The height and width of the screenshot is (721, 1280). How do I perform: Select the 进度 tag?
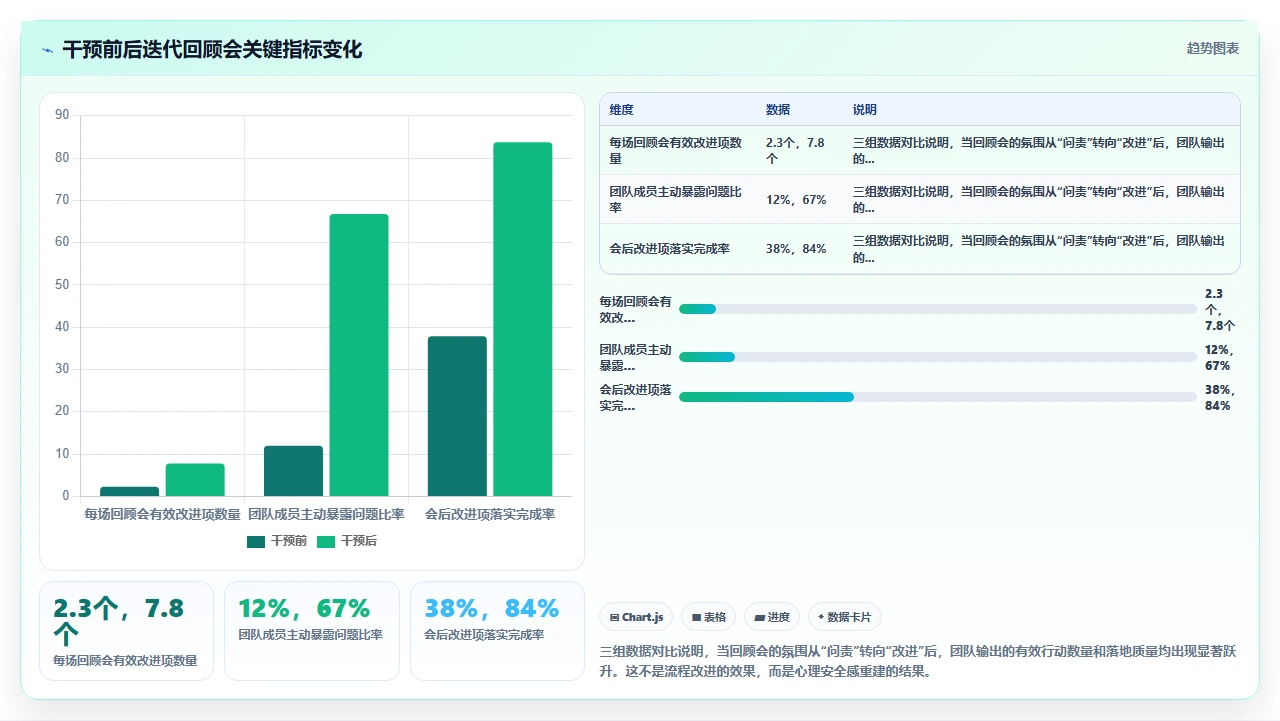(x=772, y=617)
